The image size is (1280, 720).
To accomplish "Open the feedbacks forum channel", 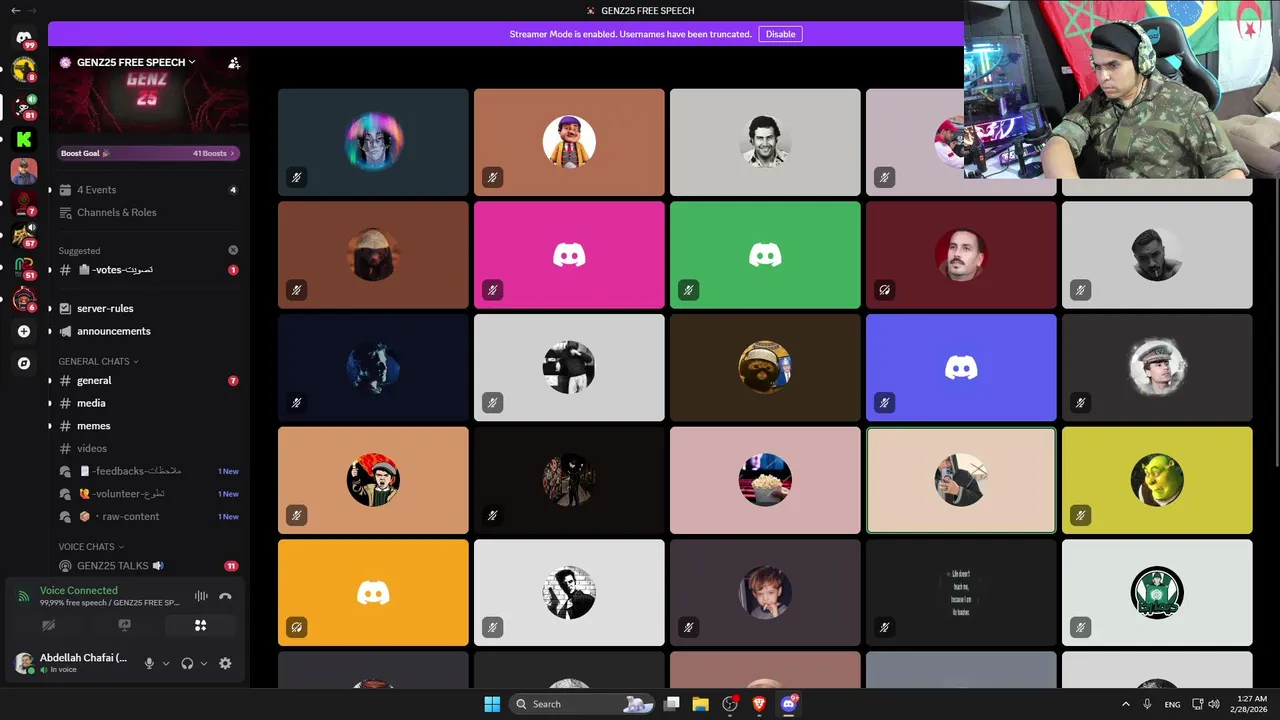I will 148,471.
